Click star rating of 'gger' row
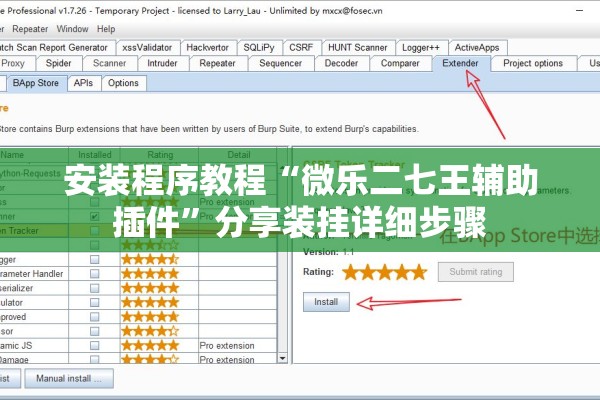Viewport: 600px width, 400px height. [150, 260]
